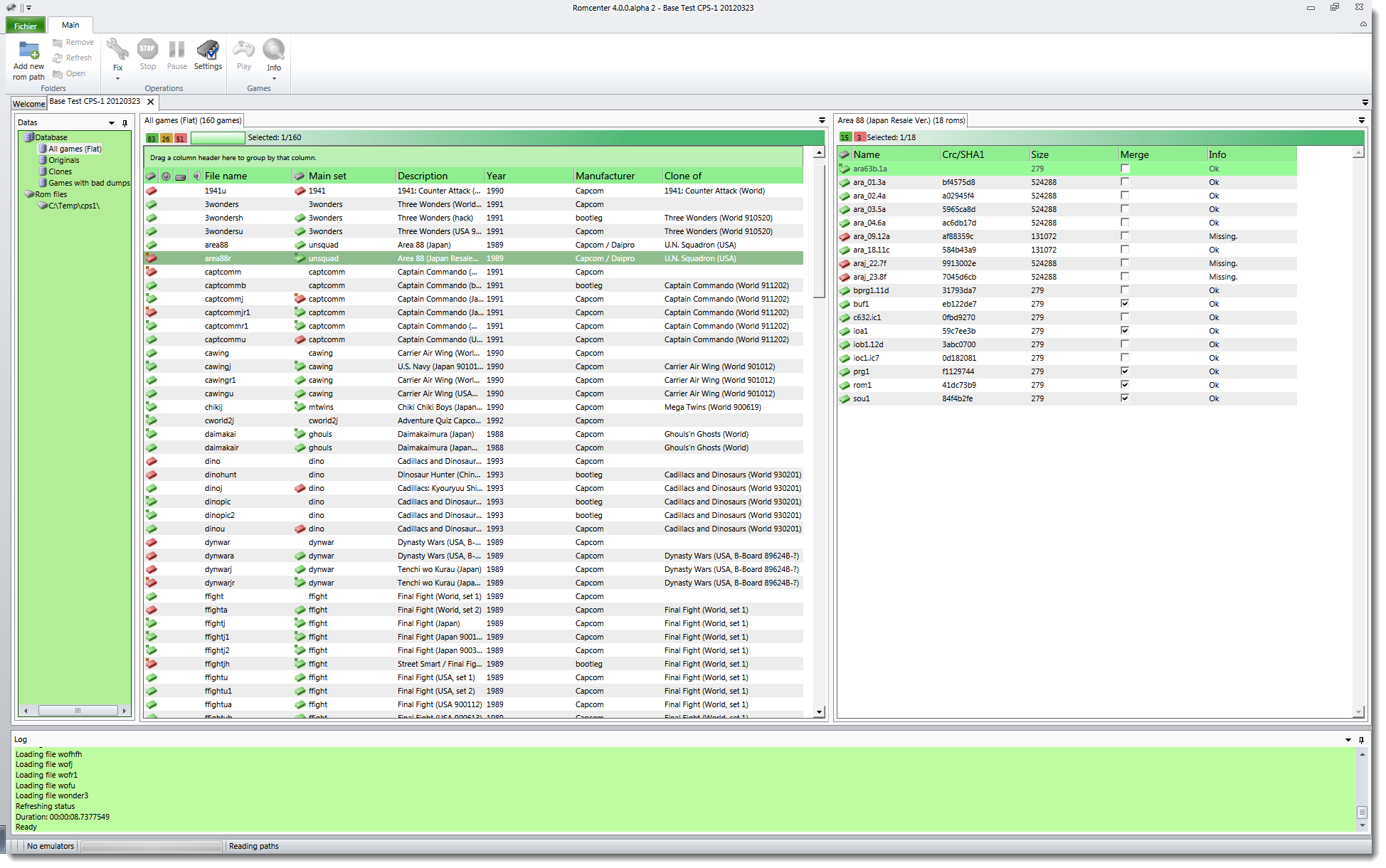Open the roms panel dropdown arrow

point(1362,120)
